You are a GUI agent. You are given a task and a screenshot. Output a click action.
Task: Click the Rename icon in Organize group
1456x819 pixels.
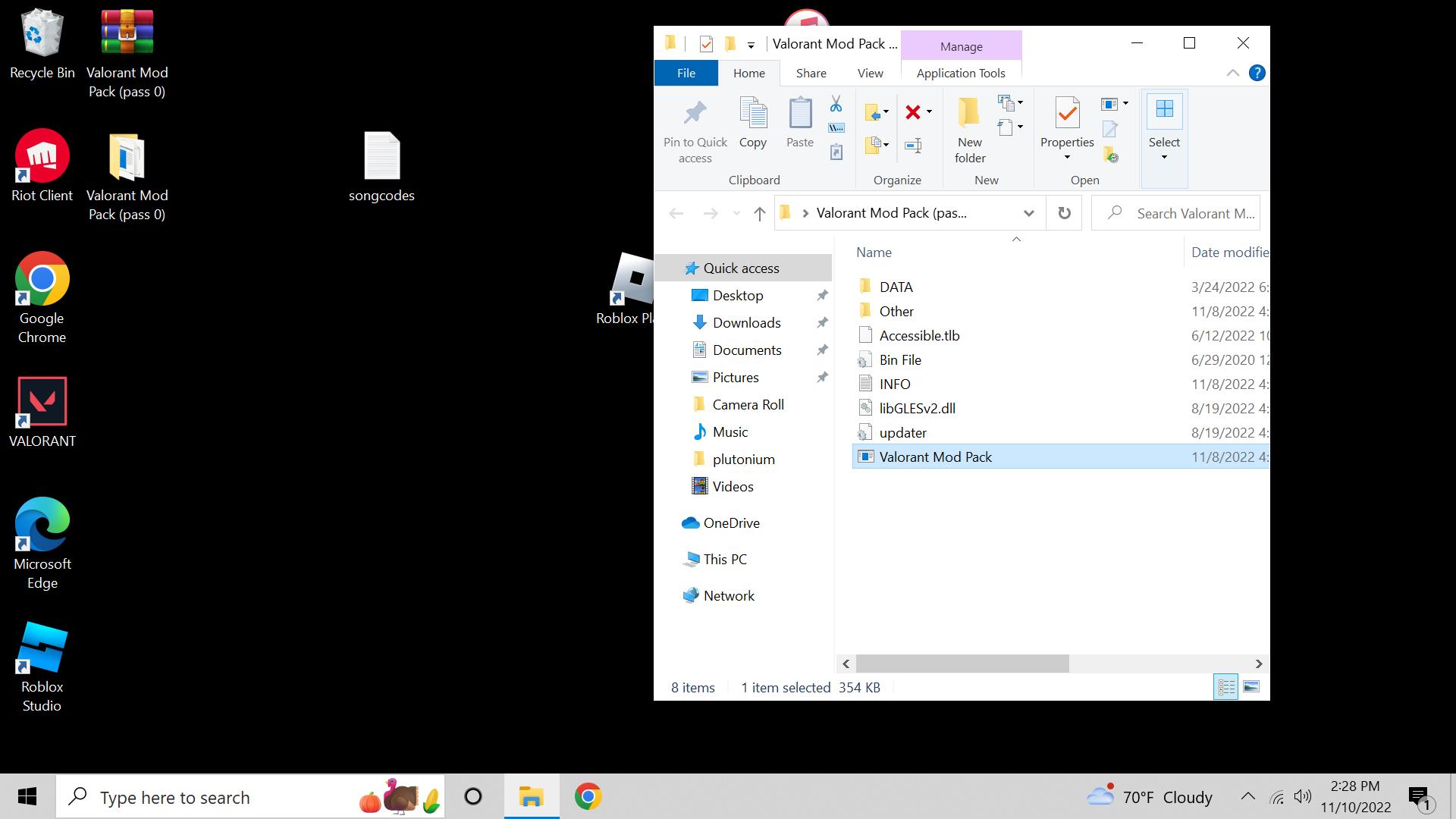click(x=913, y=146)
